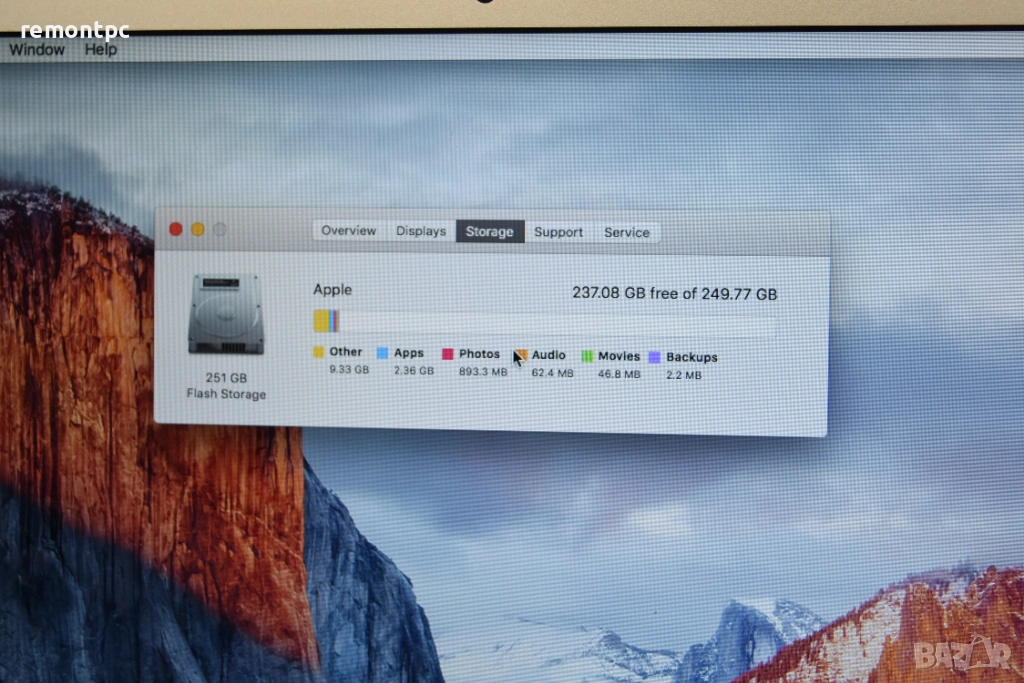Click the '251 GB' capacity label
The image size is (1024, 683).
pos(226,377)
